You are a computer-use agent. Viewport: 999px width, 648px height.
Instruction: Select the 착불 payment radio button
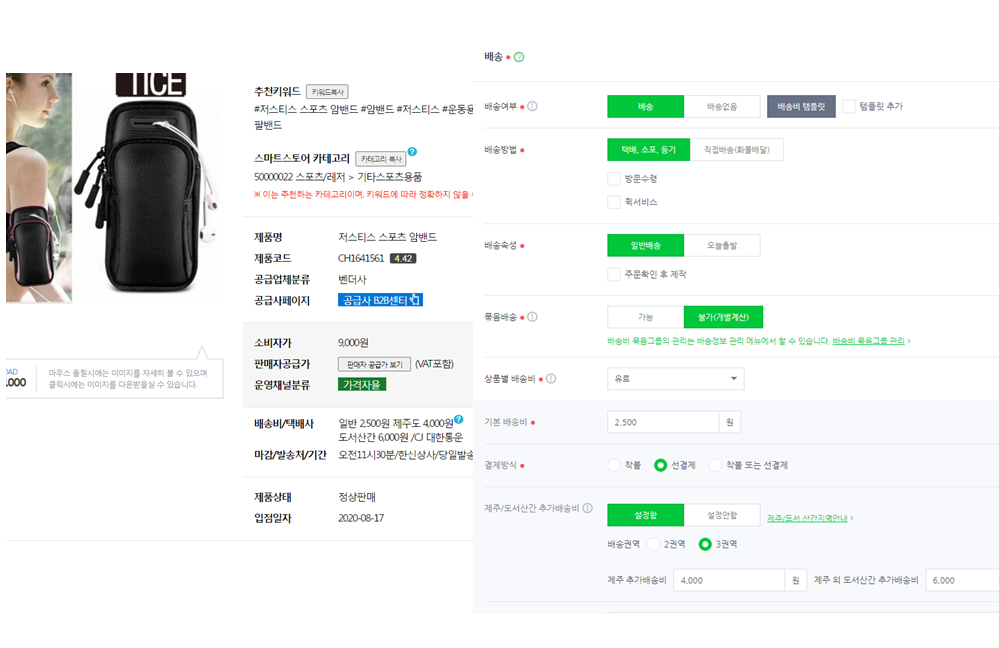coord(614,465)
